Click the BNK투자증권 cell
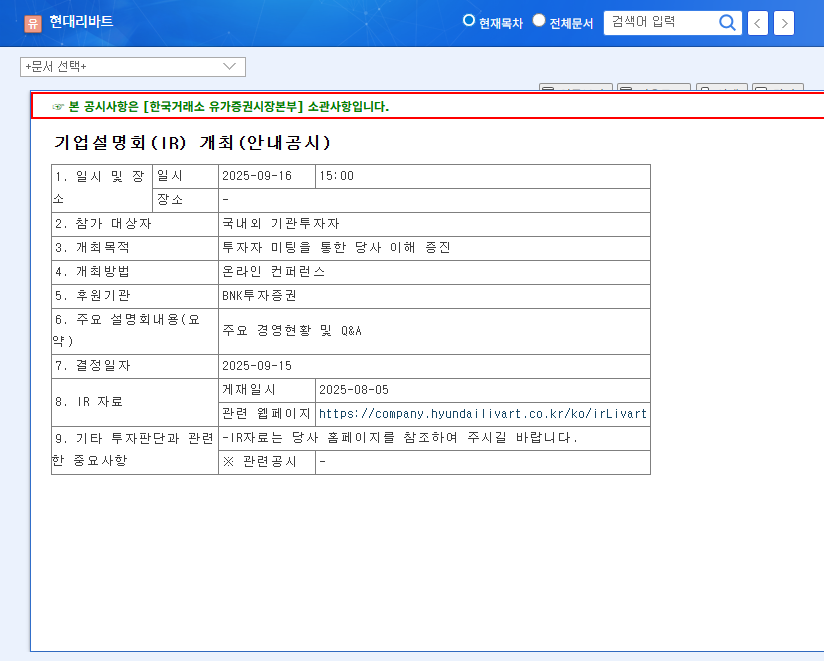The width and height of the screenshot is (824, 661). (434, 296)
